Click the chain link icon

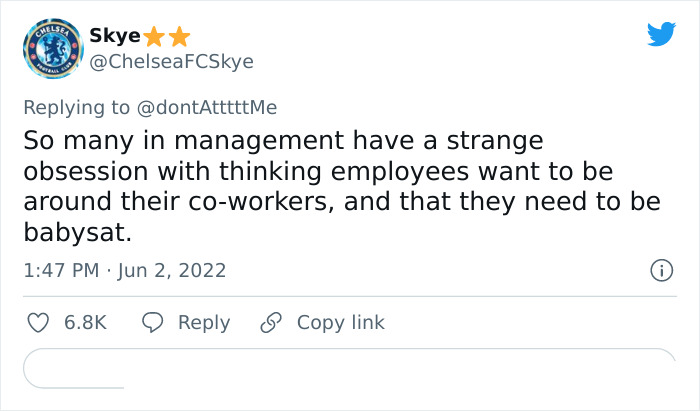[x=271, y=323]
